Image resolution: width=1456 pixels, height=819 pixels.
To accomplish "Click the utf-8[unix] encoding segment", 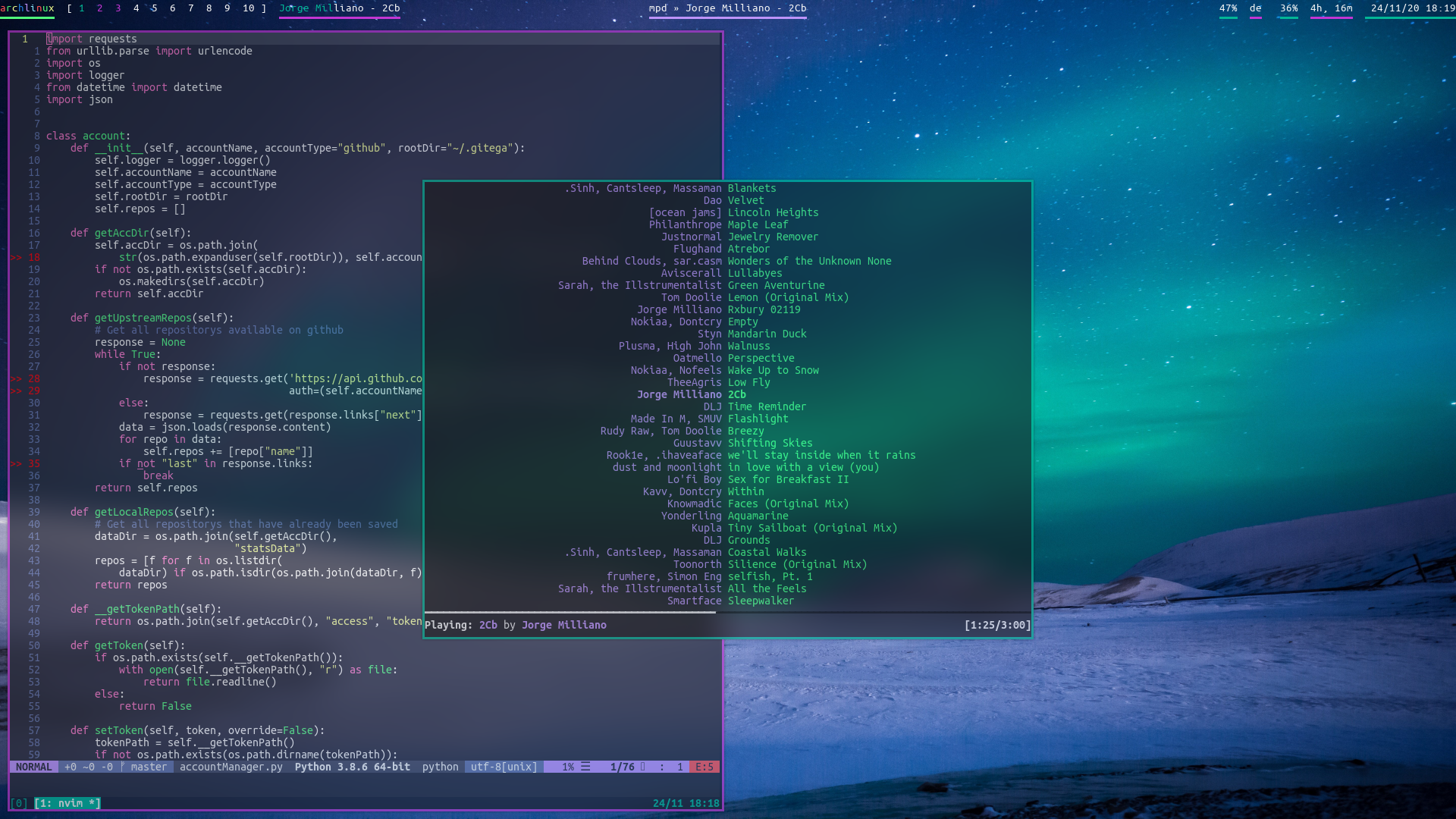I will 504,767.
